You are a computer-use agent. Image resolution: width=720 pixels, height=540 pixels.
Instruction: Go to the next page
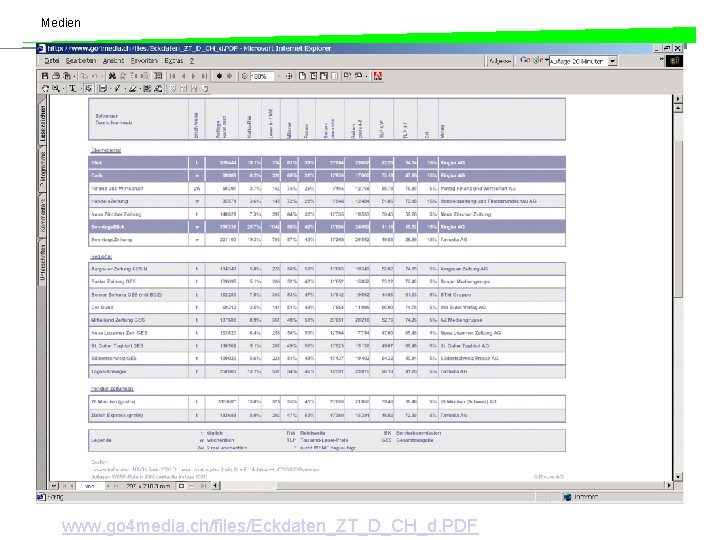click(194, 76)
